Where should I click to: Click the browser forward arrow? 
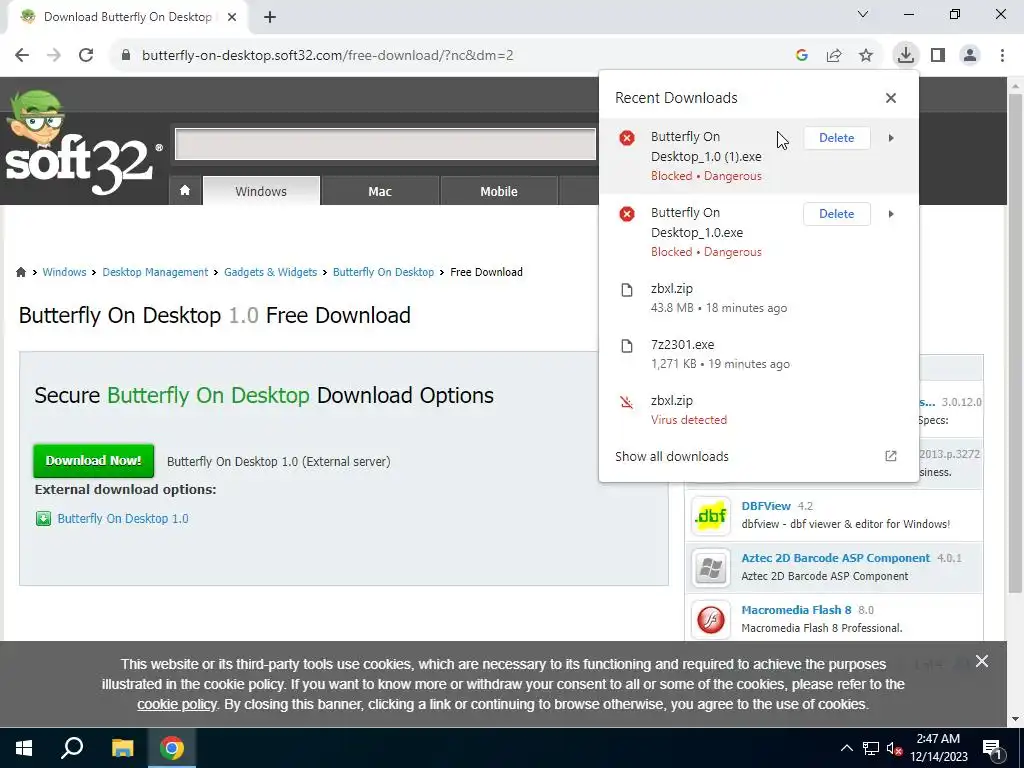[x=54, y=56]
